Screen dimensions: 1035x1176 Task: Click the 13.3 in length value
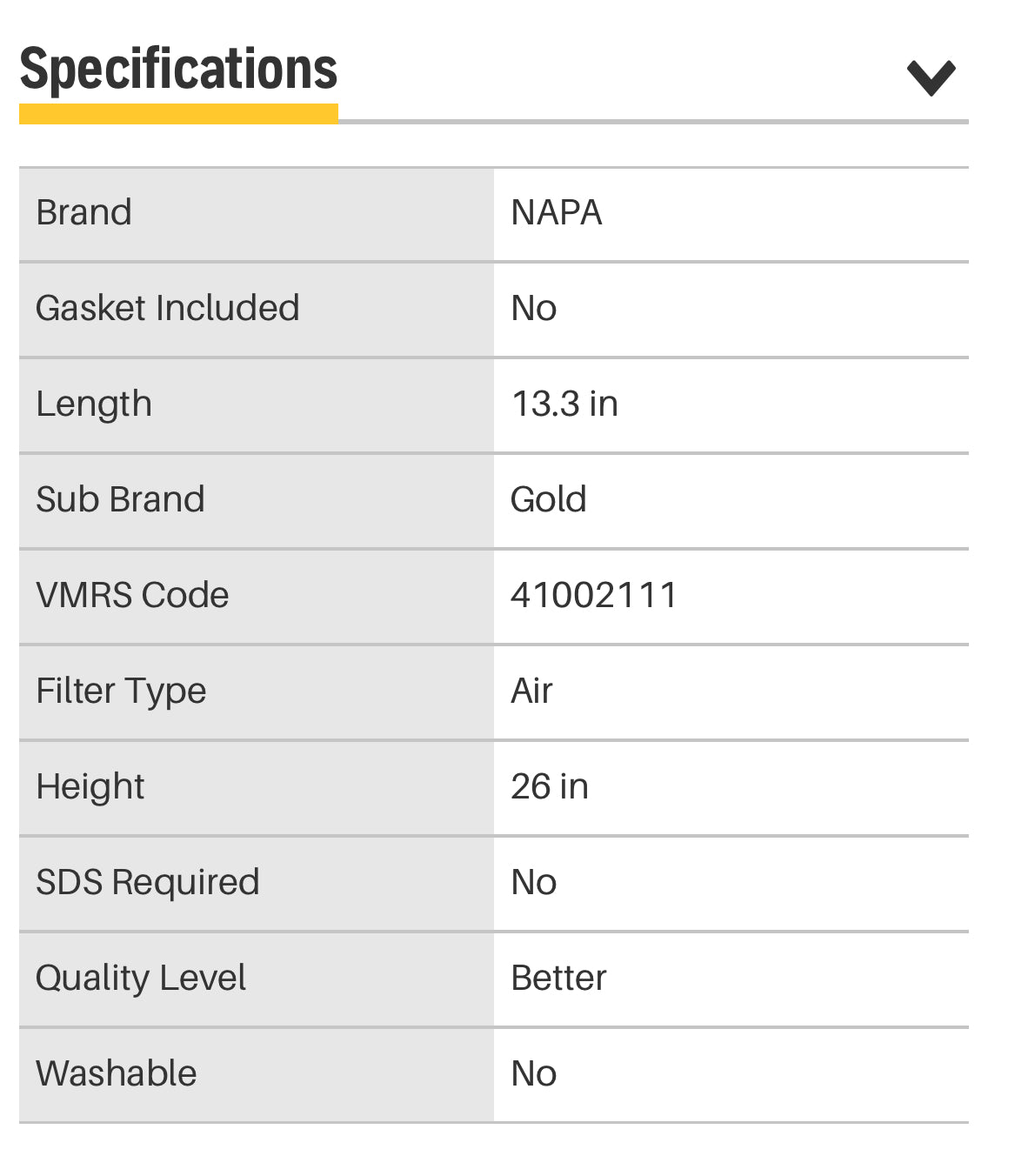coord(564,404)
